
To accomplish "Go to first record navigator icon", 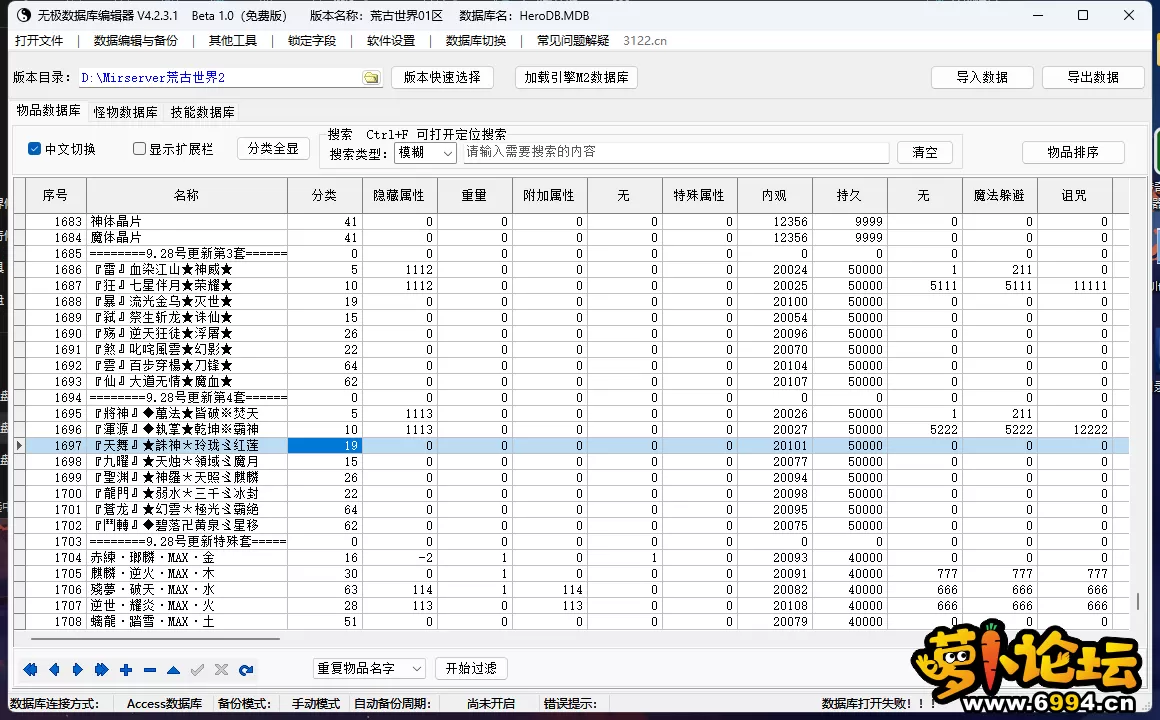I will click(x=30, y=670).
